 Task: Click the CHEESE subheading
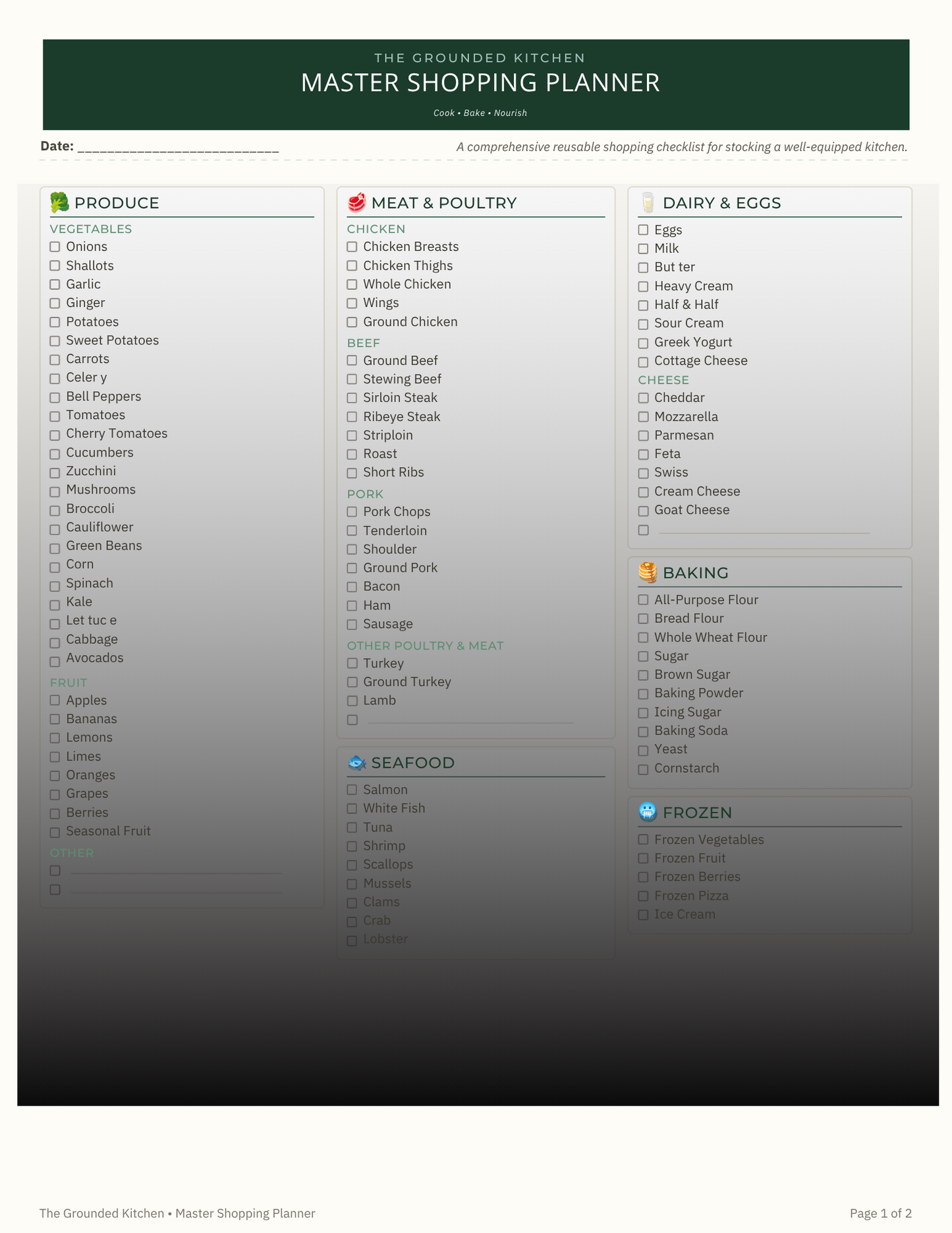click(x=663, y=380)
